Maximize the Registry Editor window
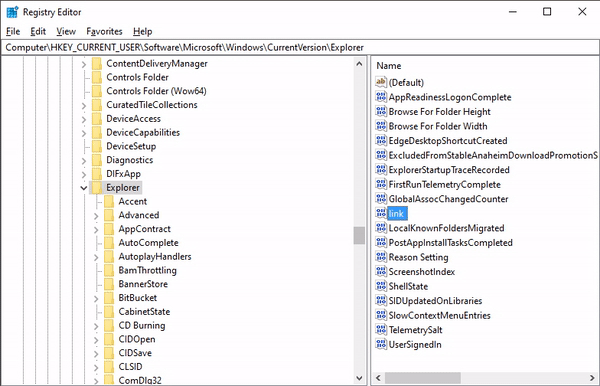 (547, 12)
